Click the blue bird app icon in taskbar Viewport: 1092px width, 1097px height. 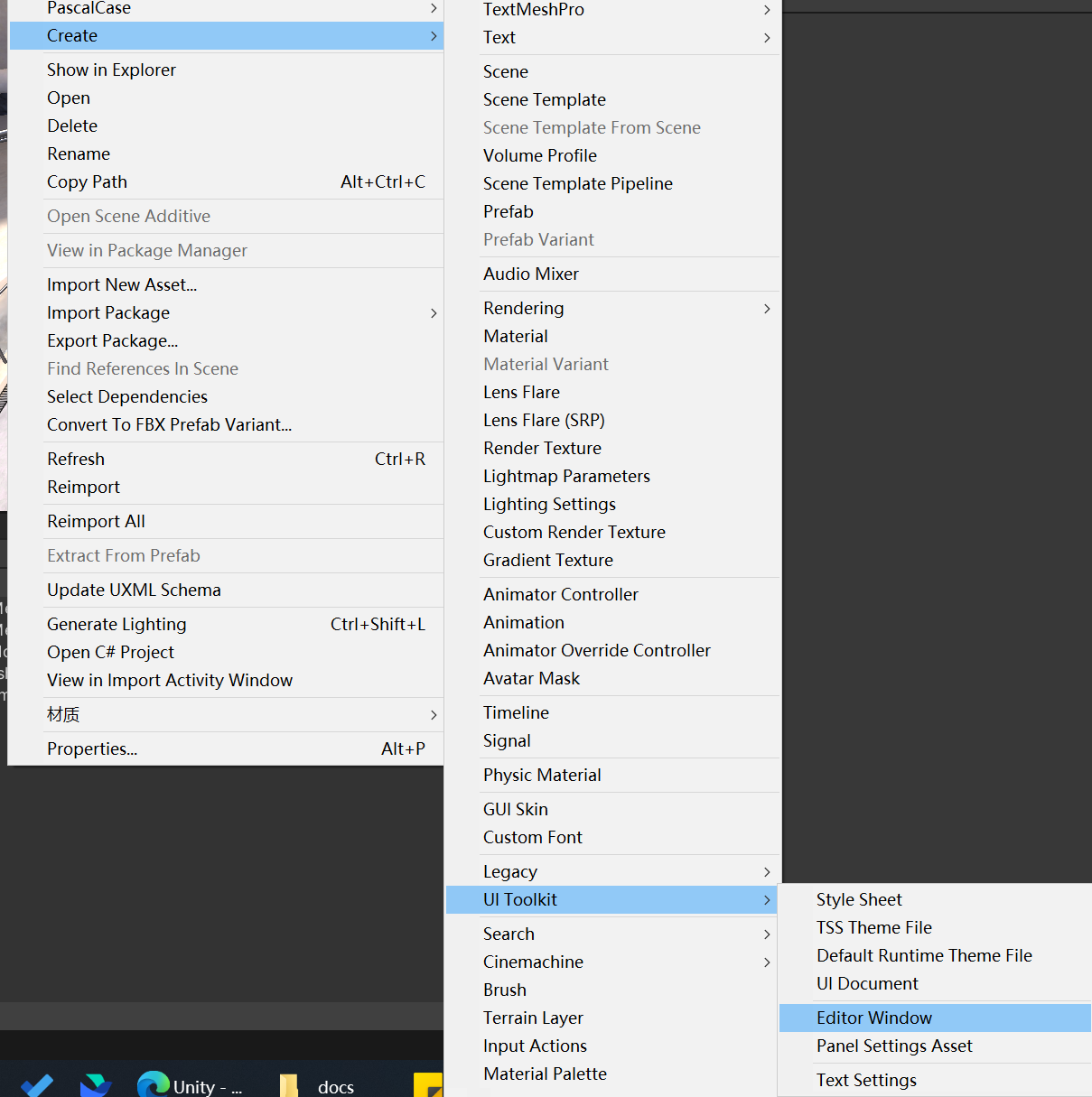(96, 1085)
